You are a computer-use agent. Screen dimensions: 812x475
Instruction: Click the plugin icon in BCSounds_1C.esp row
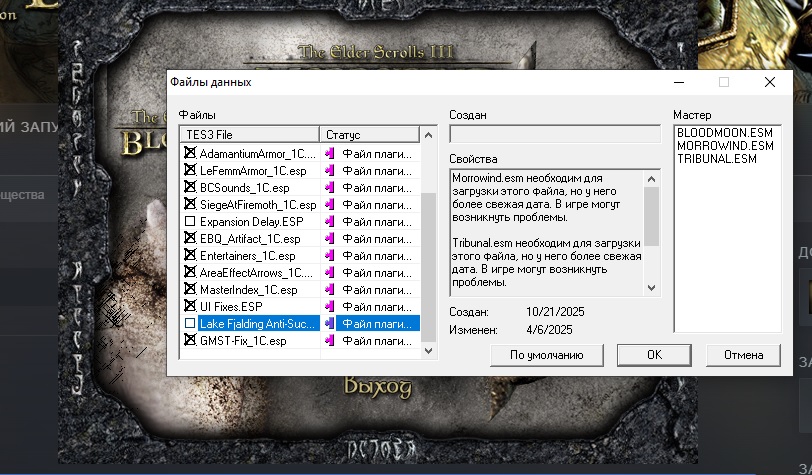(329, 188)
